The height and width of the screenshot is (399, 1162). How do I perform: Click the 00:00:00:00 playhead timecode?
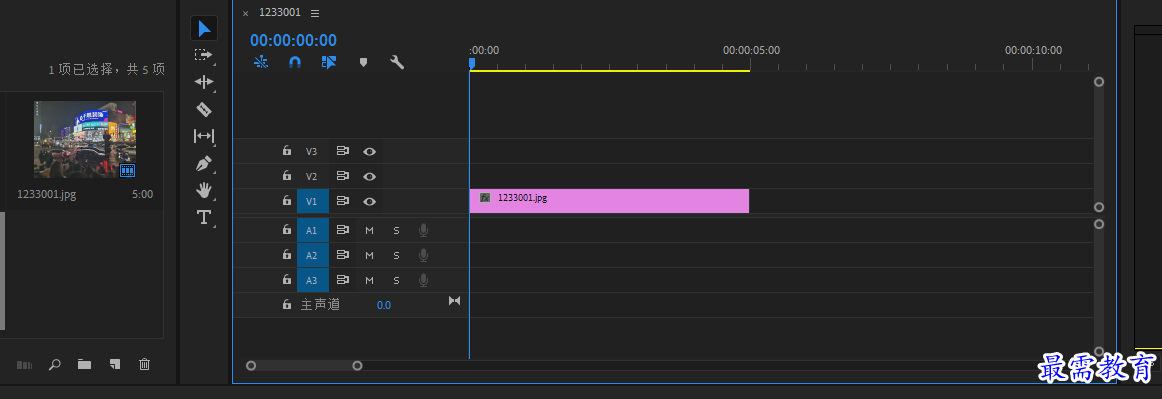(x=293, y=41)
